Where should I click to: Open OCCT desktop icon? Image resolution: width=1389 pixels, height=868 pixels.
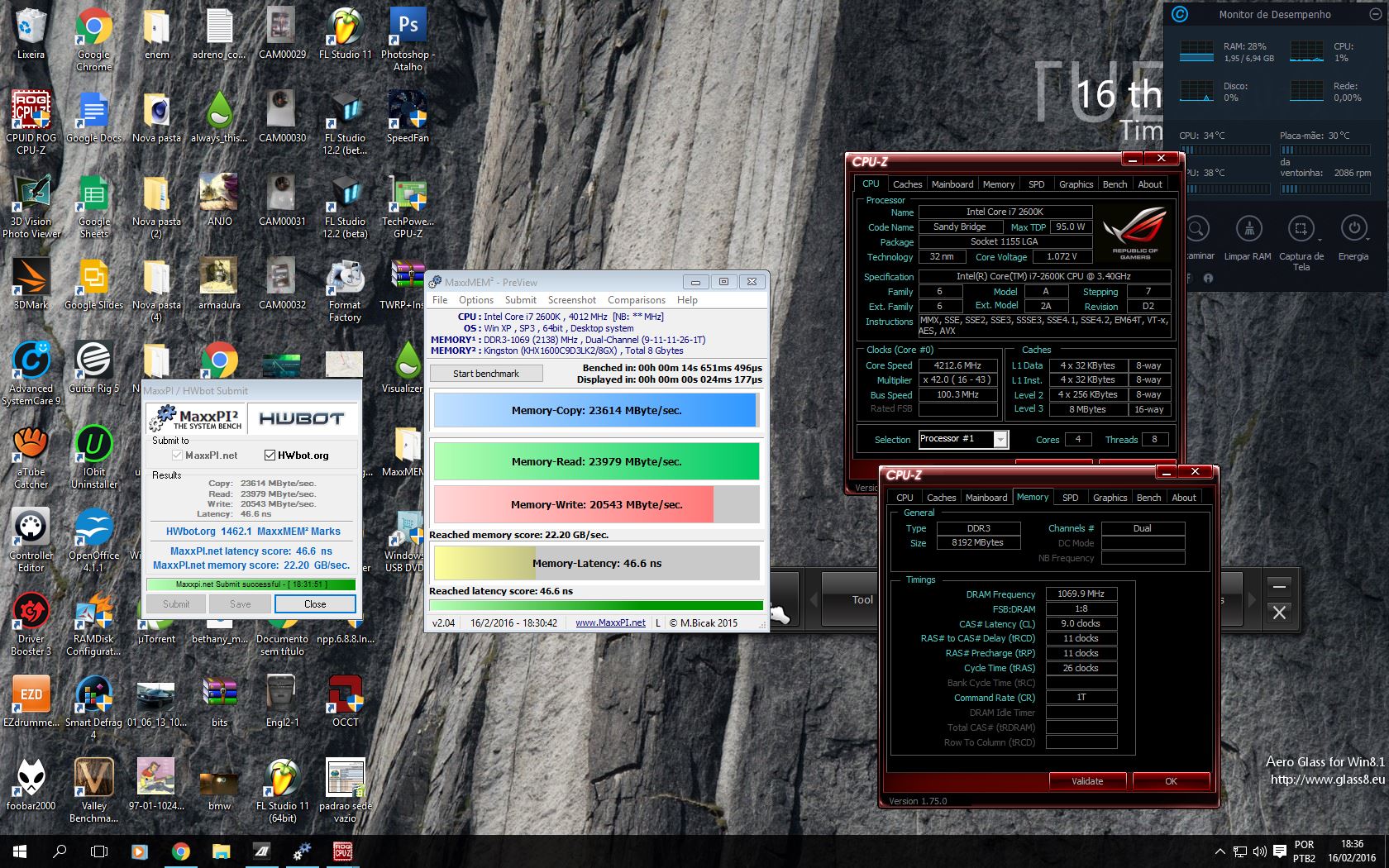346,700
